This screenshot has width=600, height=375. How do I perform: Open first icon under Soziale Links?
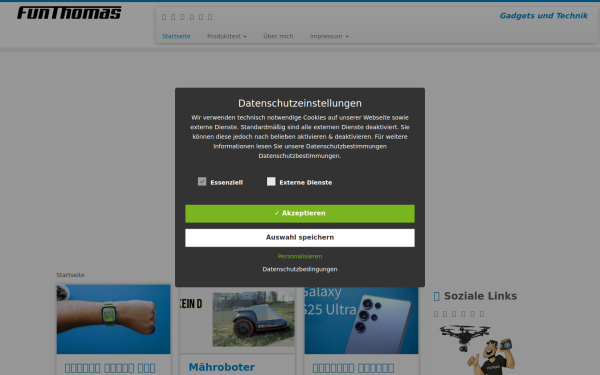(x=436, y=314)
